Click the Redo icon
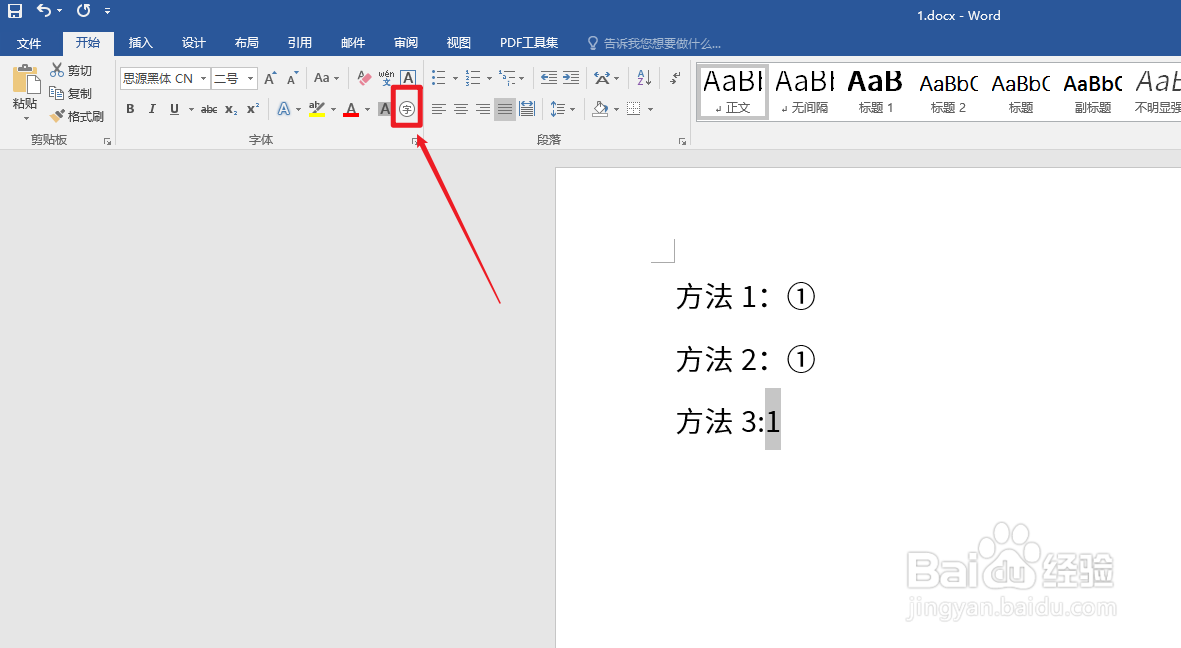The image size is (1181, 648). [84, 11]
